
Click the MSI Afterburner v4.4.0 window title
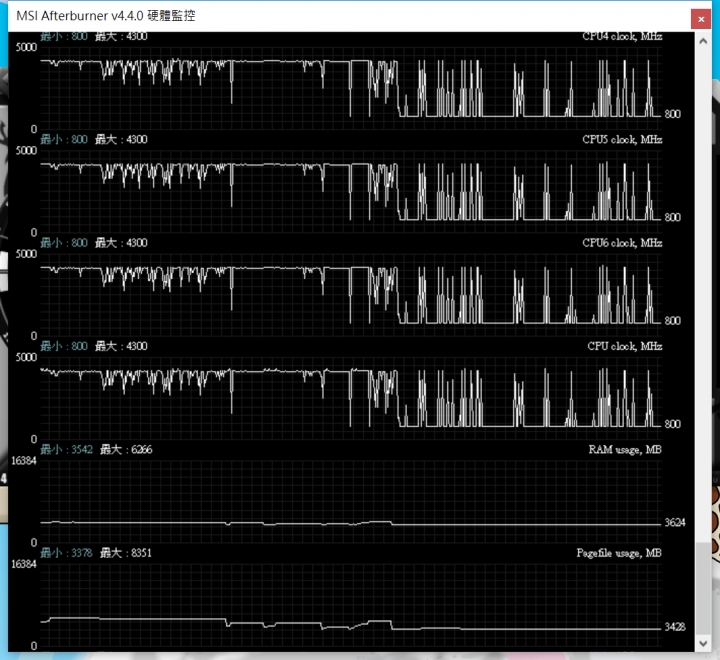coord(106,16)
